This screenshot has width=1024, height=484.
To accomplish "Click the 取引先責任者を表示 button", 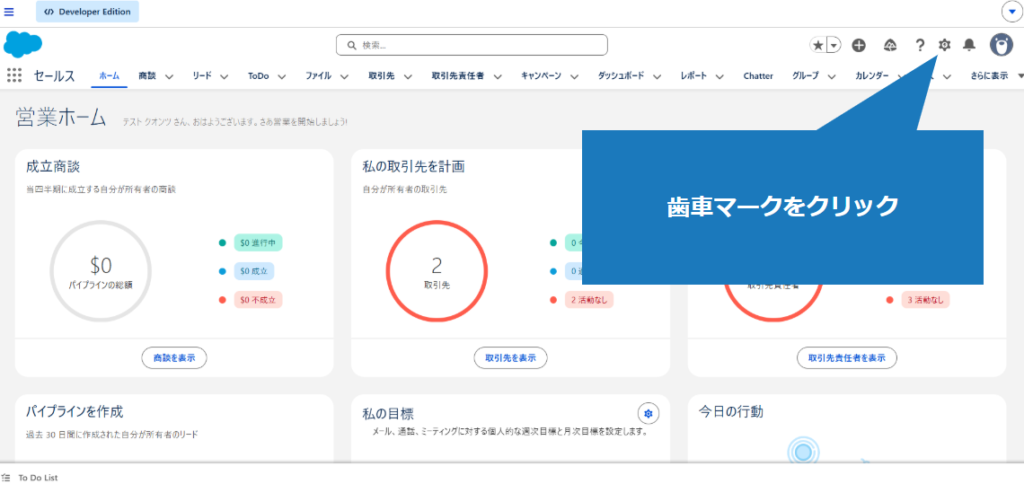I will 846,357.
